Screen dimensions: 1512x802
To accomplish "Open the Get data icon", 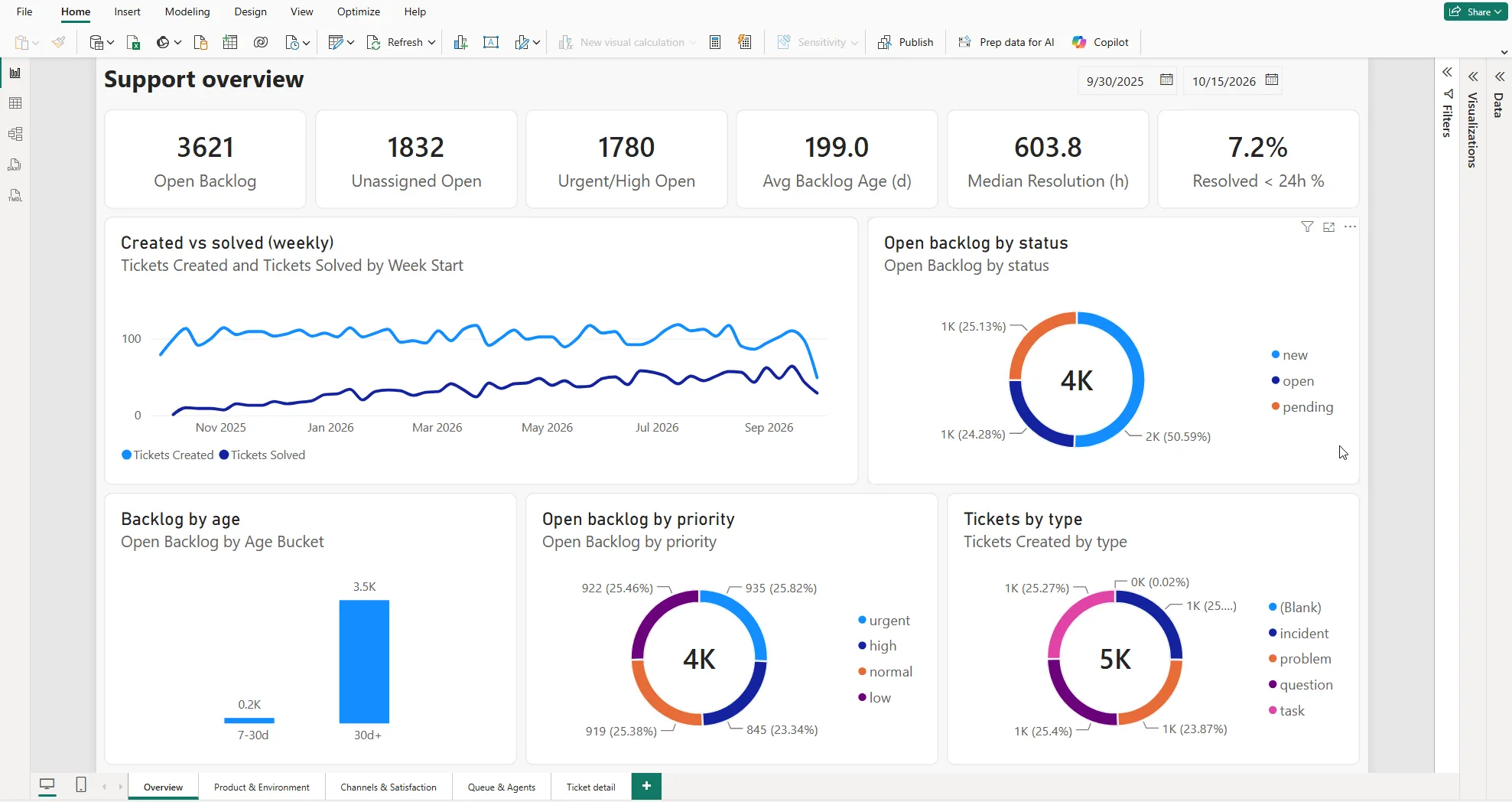I will pyautogui.click(x=96, y=43).
